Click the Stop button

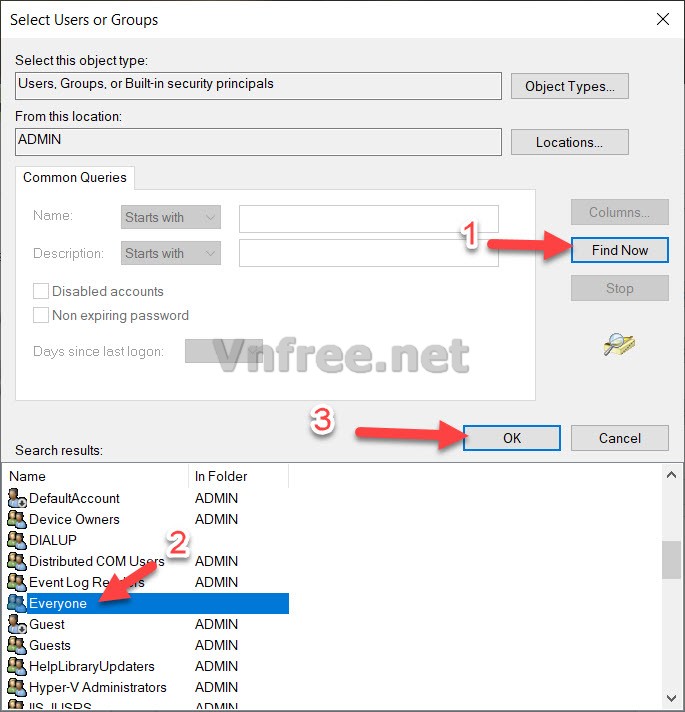(620, 288)
